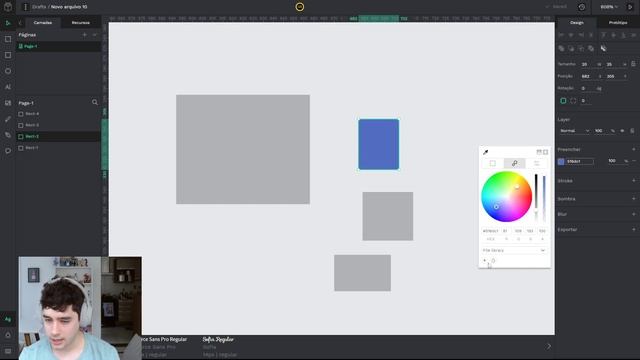This screenshot has height=360, width=640.
Task: Select the Rect-2 layer
Action: tap(58, 136)
